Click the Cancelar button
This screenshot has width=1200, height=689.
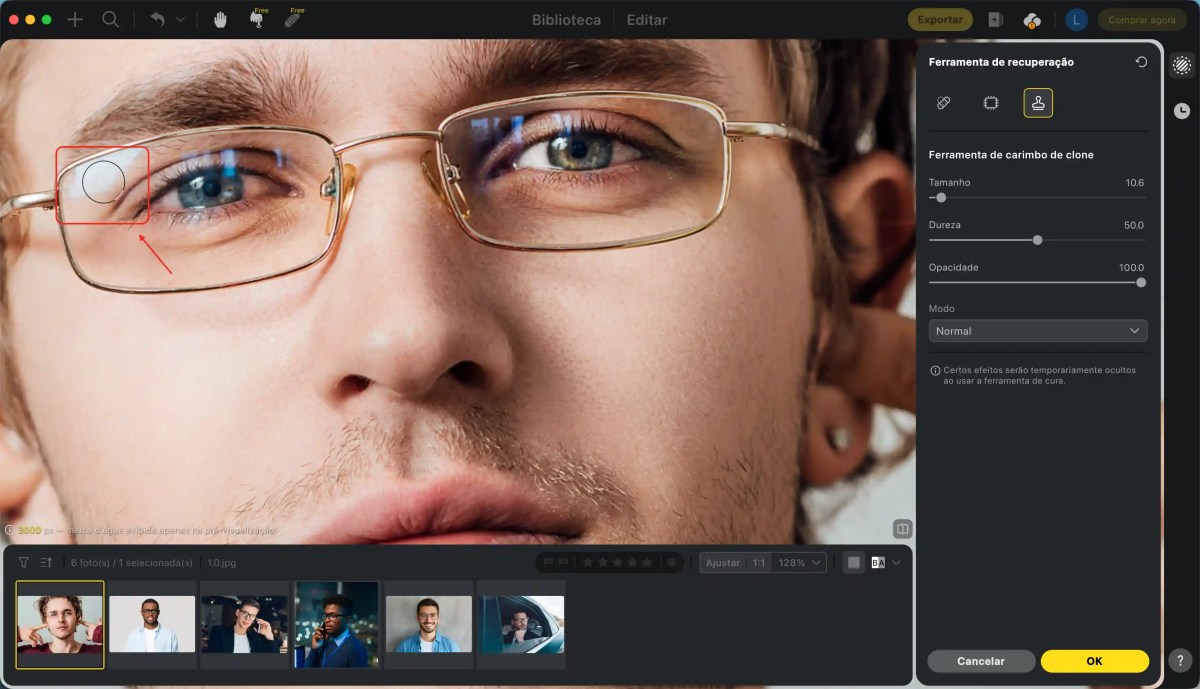click(980, 661)
